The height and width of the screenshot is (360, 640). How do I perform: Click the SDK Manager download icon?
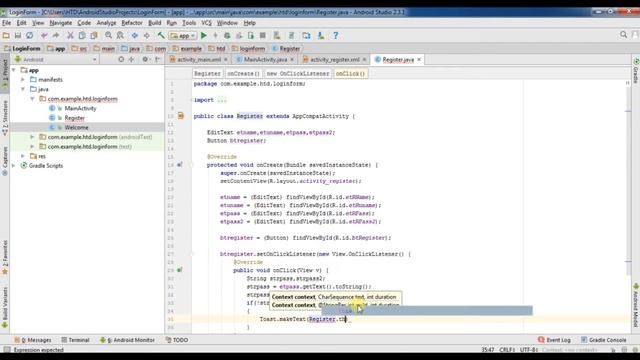pos(321,36)
